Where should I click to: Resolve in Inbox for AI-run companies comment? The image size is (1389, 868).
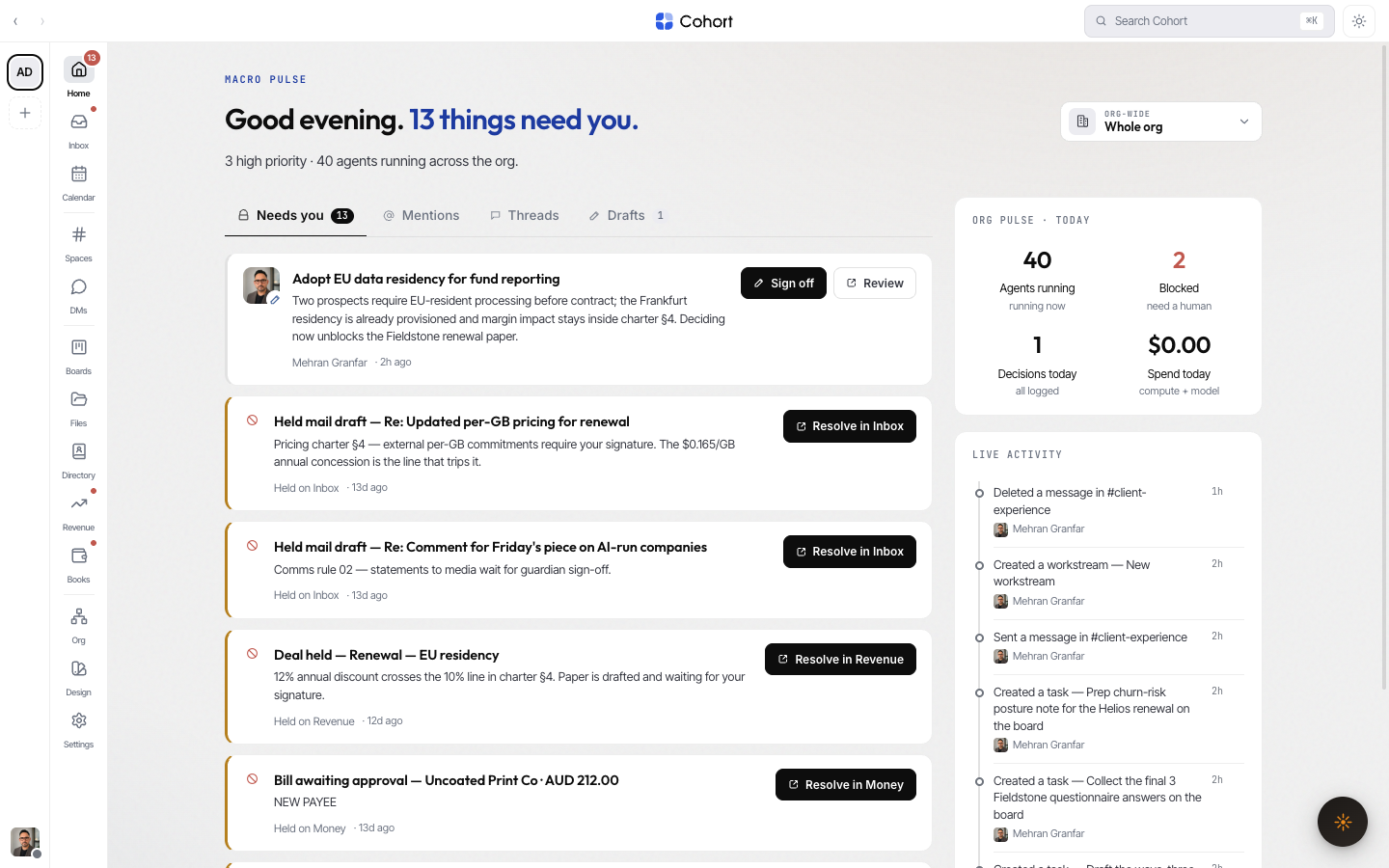click(850, 552)
